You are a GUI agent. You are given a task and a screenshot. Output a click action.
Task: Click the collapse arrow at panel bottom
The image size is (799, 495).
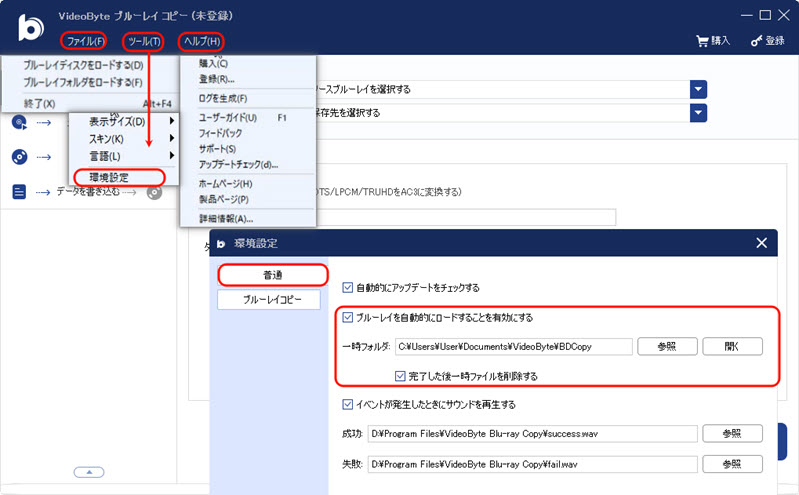pos(89,473)
